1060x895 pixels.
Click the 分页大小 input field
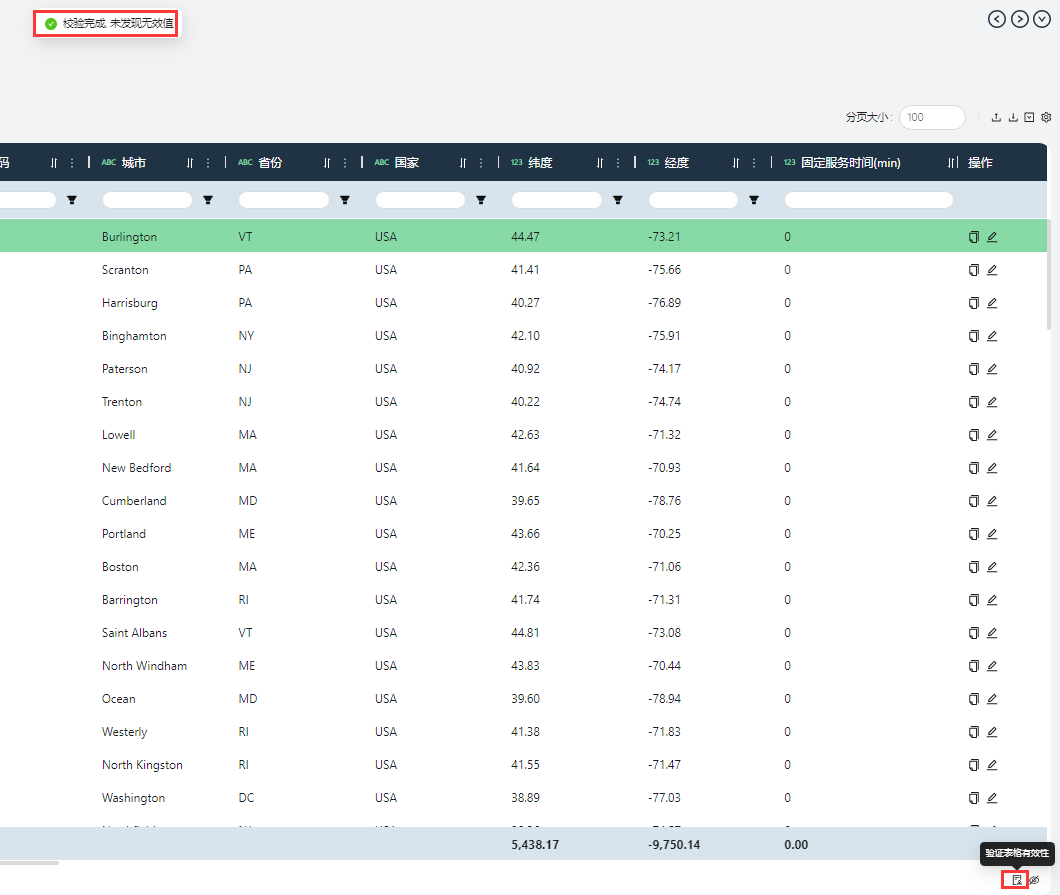tap(932, 118)
